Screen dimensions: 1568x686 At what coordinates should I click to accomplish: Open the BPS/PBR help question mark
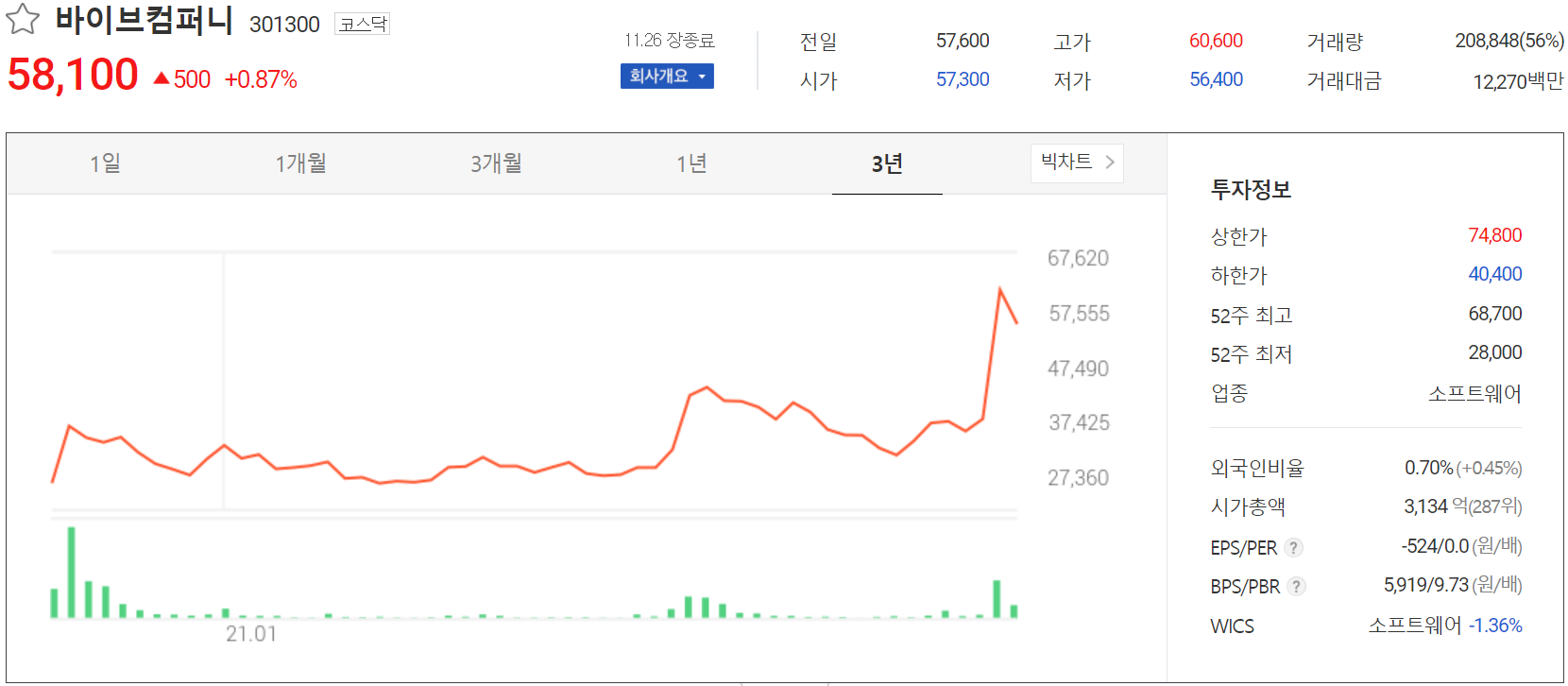point(1297,586)
